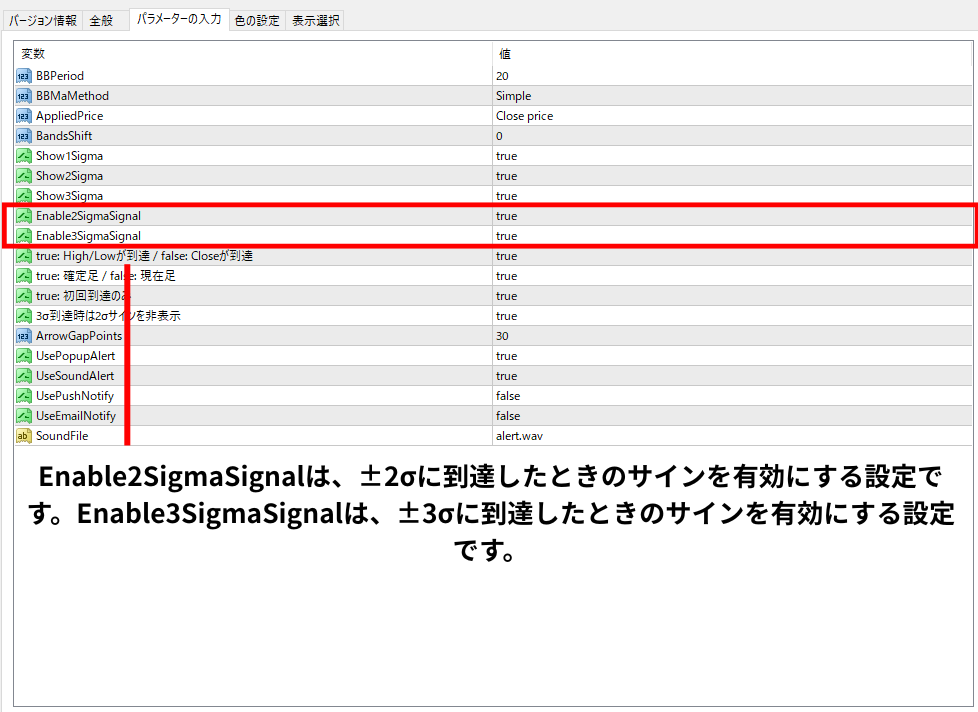Open the UseSoundAlert value dropdown

506,376
